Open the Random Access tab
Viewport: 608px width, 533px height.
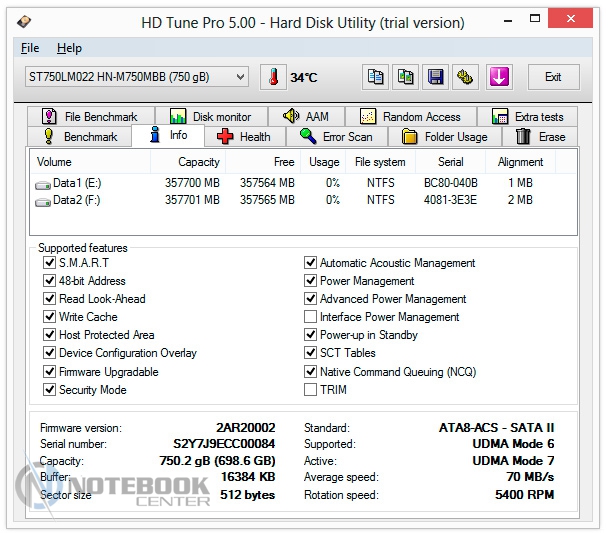pos(410,117)
